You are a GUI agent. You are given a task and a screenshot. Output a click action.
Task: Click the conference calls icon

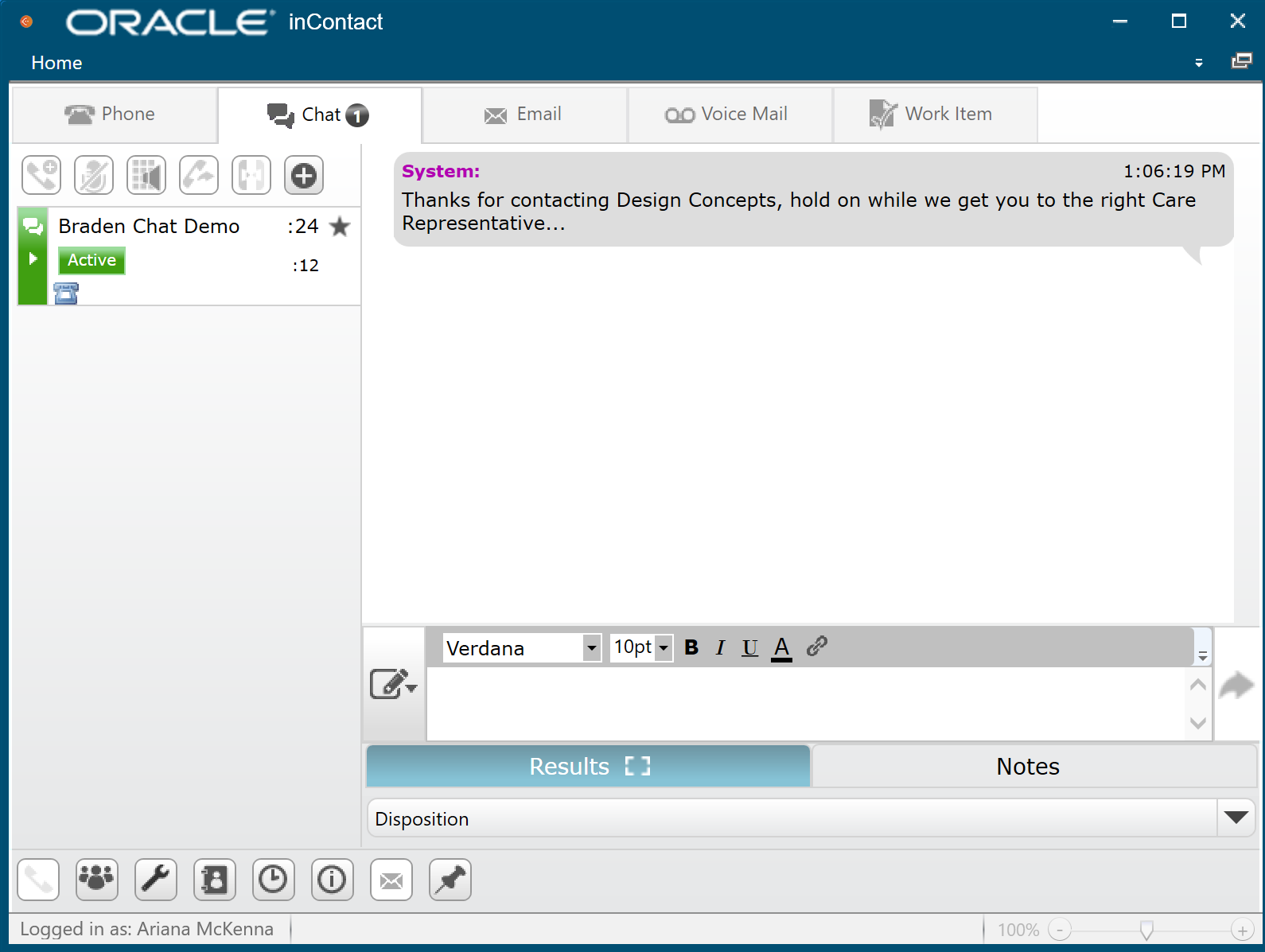pos(251,175)
